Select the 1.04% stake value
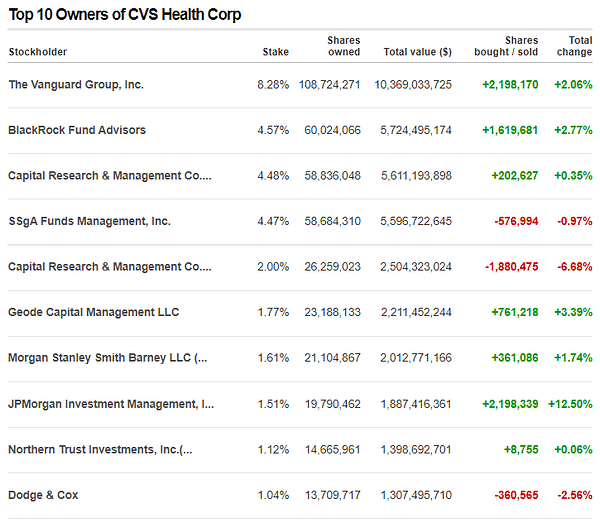This screenshot has height=532, width=600. (x=273, y=495)
